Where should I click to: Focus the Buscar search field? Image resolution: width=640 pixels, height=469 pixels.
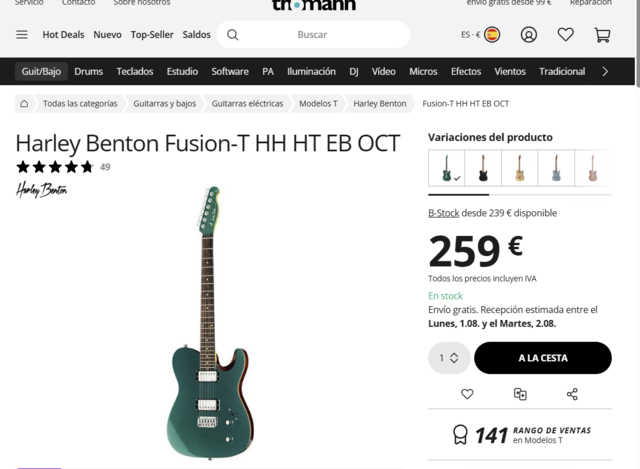tap(313, 35)
